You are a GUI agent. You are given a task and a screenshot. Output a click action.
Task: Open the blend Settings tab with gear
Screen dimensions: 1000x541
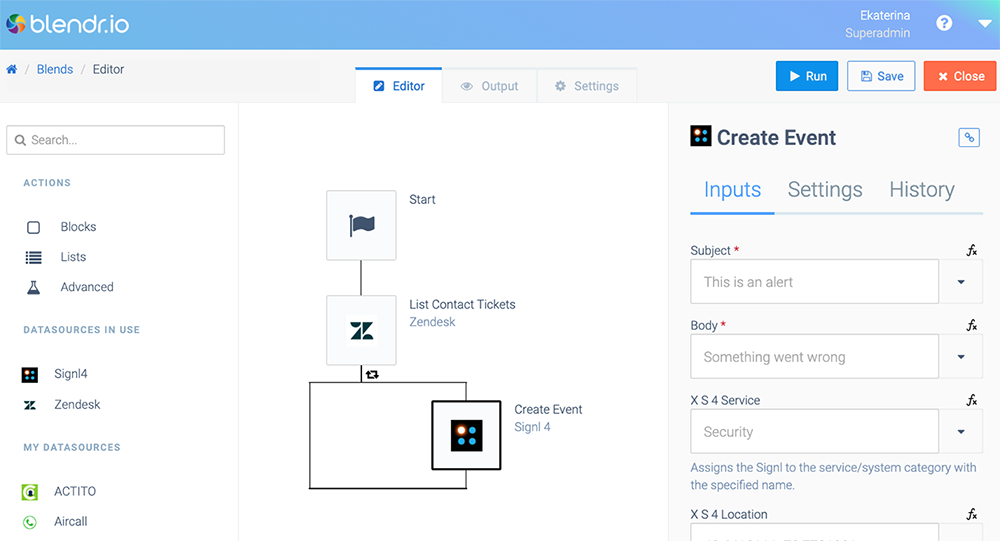tap(587, 86)
